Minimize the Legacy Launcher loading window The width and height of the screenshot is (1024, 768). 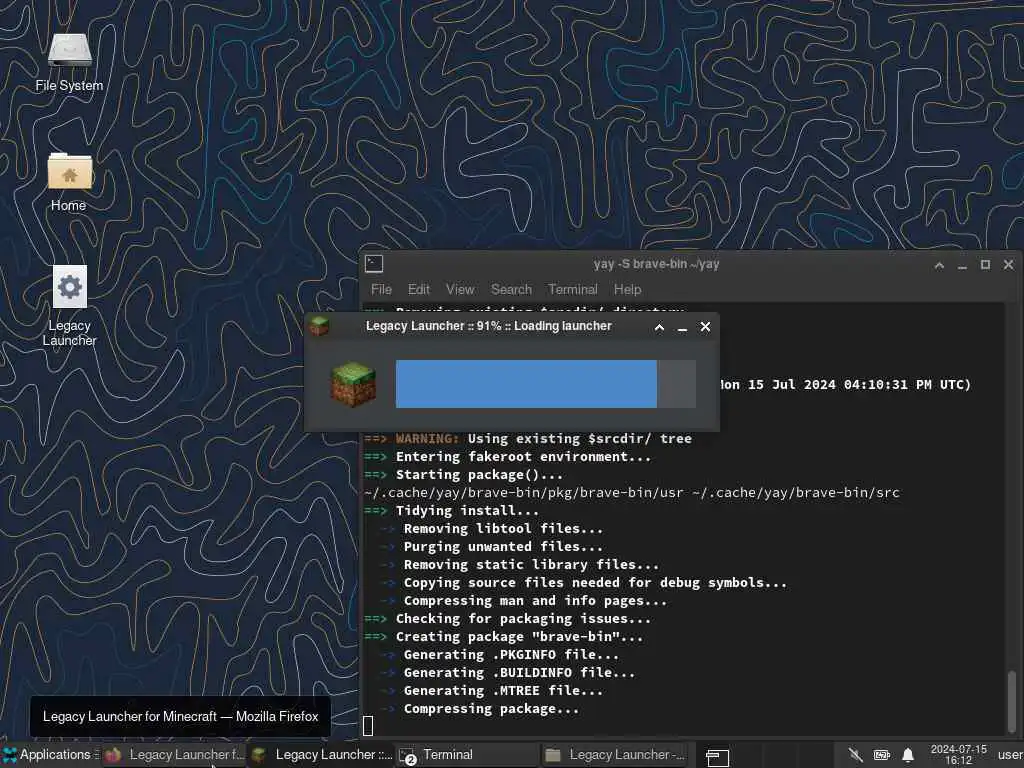coord(682,327)
